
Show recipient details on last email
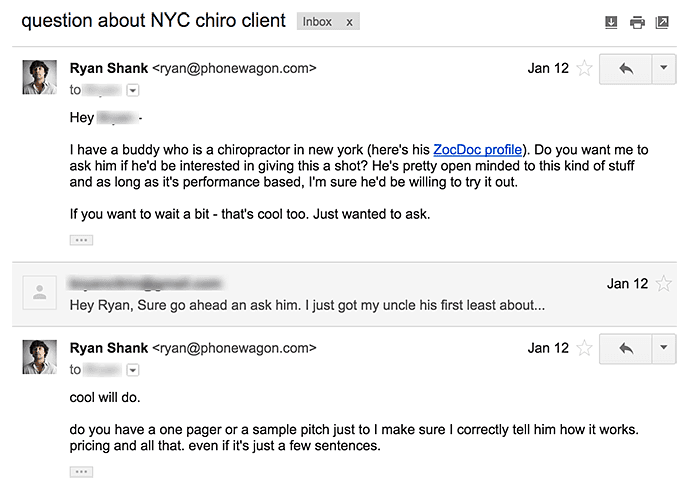(133, 370)
